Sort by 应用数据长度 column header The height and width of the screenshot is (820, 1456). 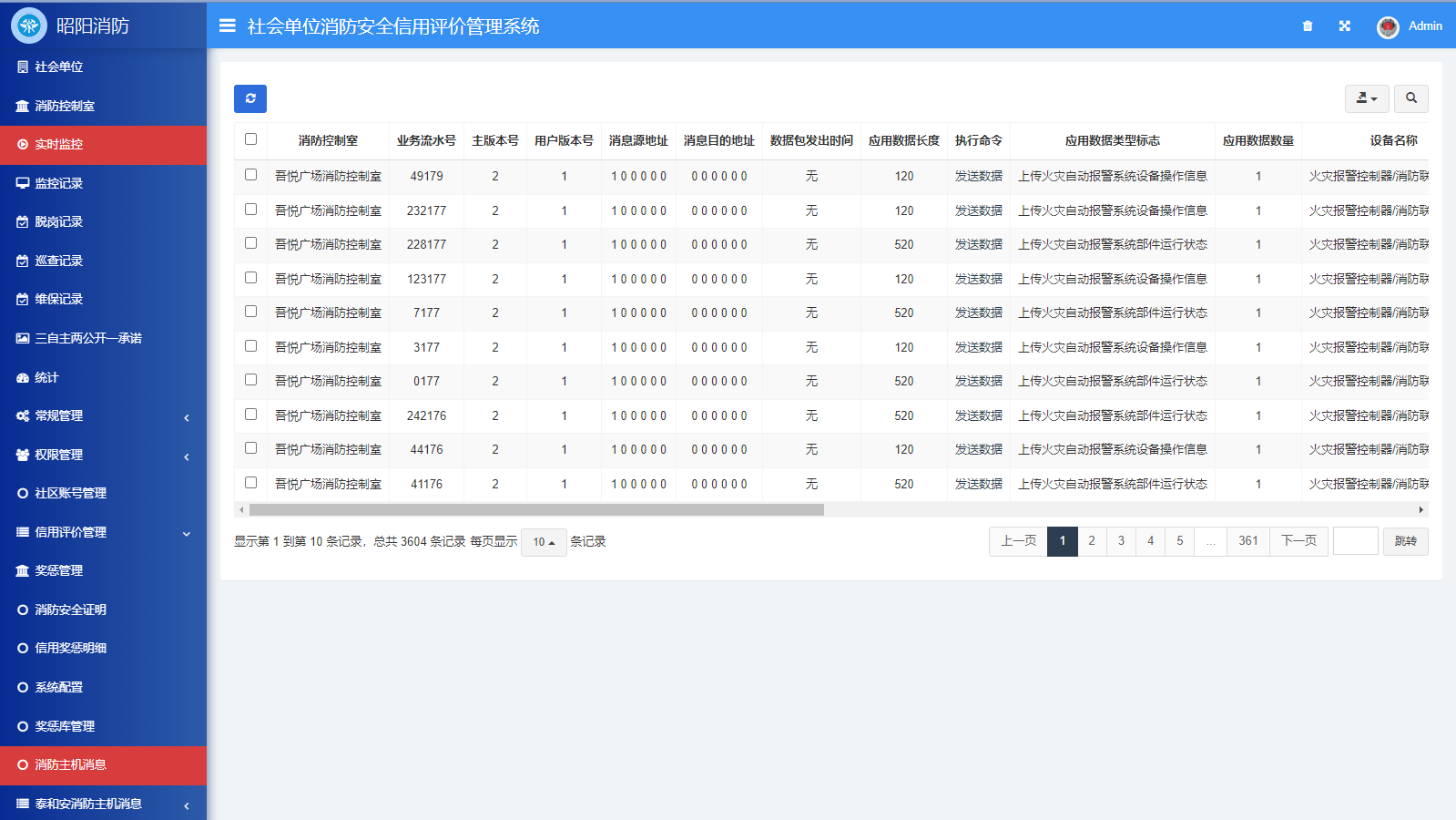point(904,140)
